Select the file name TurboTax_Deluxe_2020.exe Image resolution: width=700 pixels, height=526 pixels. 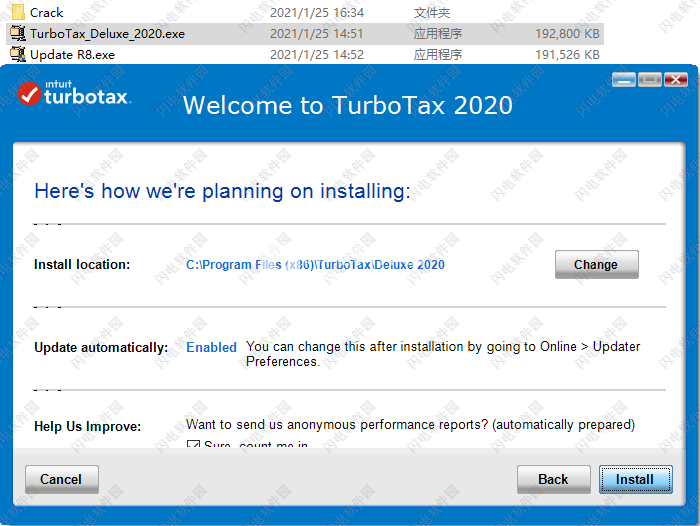click(107, 34)
